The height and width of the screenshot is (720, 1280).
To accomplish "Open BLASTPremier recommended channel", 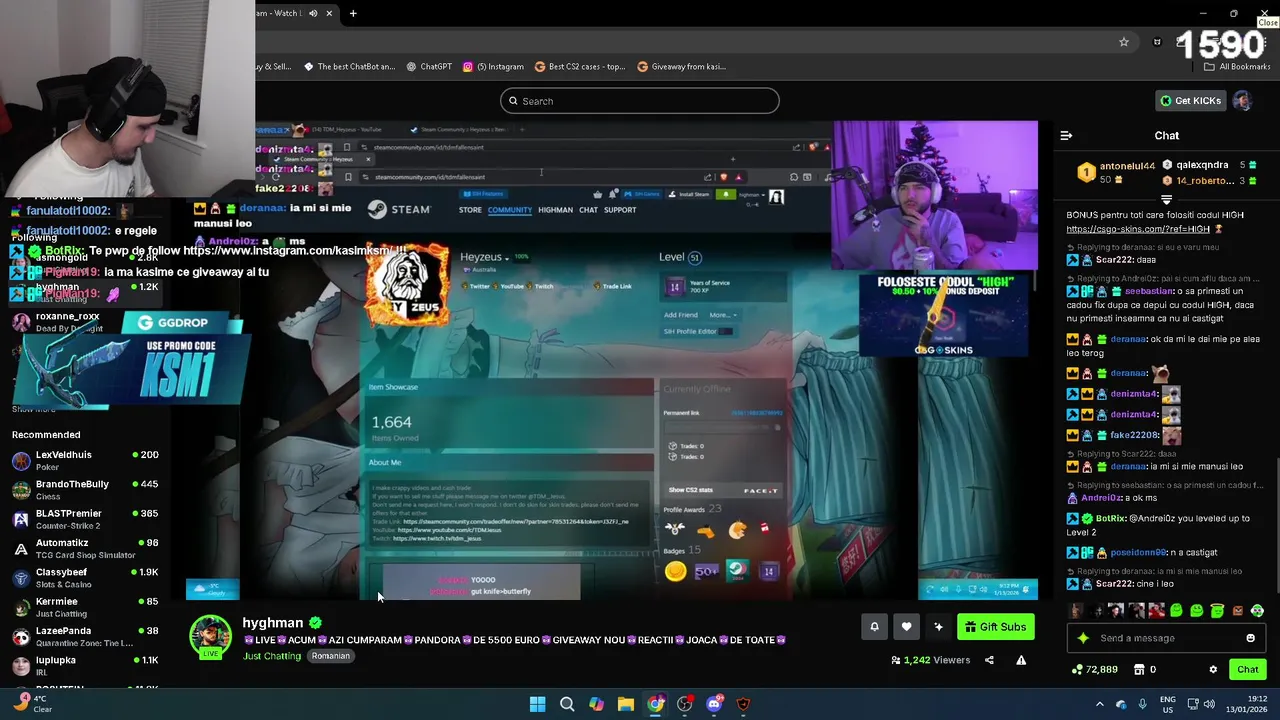I will pyautogui.click(x=85, y=519).
